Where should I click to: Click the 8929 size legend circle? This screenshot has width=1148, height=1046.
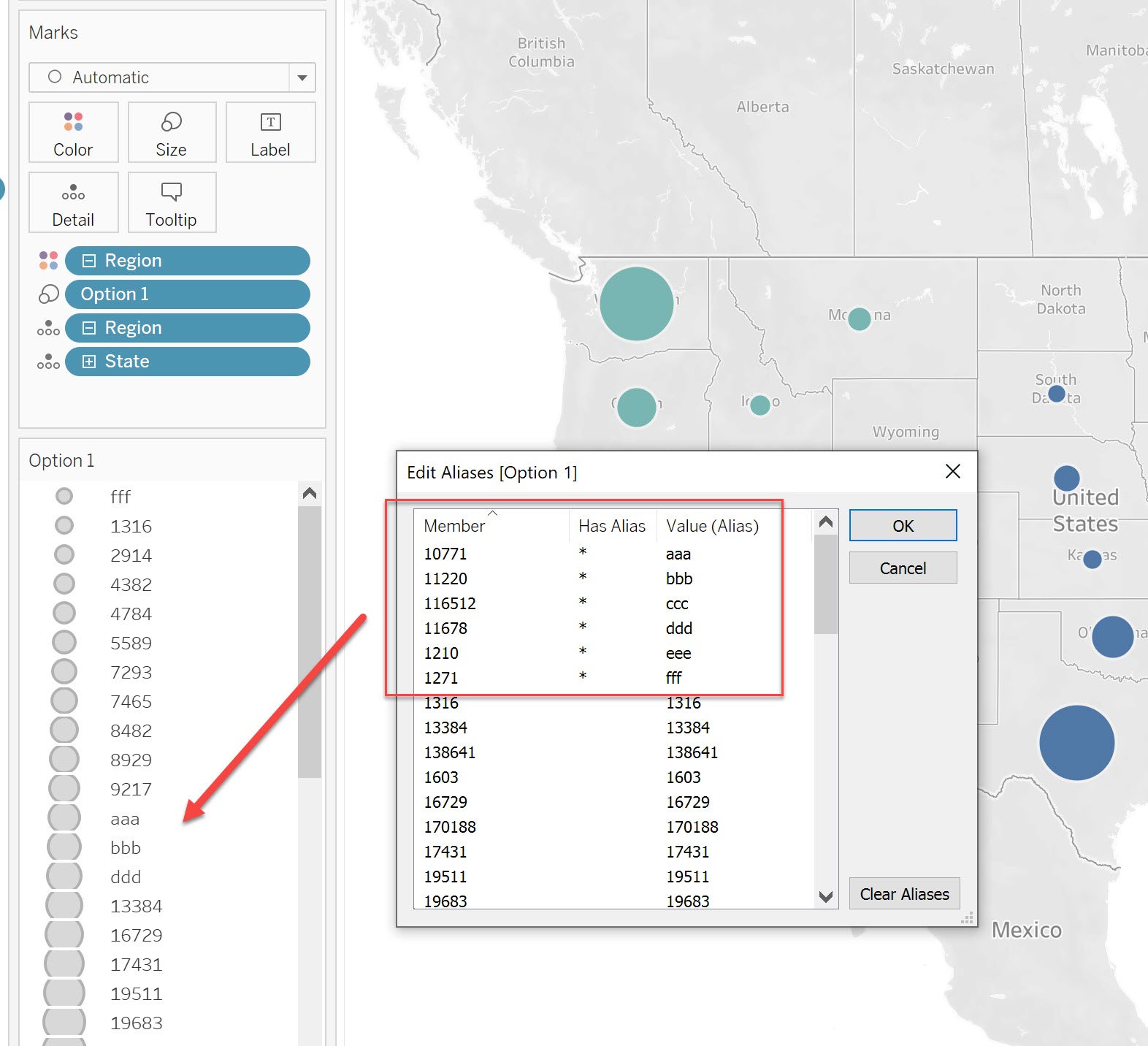tap(64, 760)
